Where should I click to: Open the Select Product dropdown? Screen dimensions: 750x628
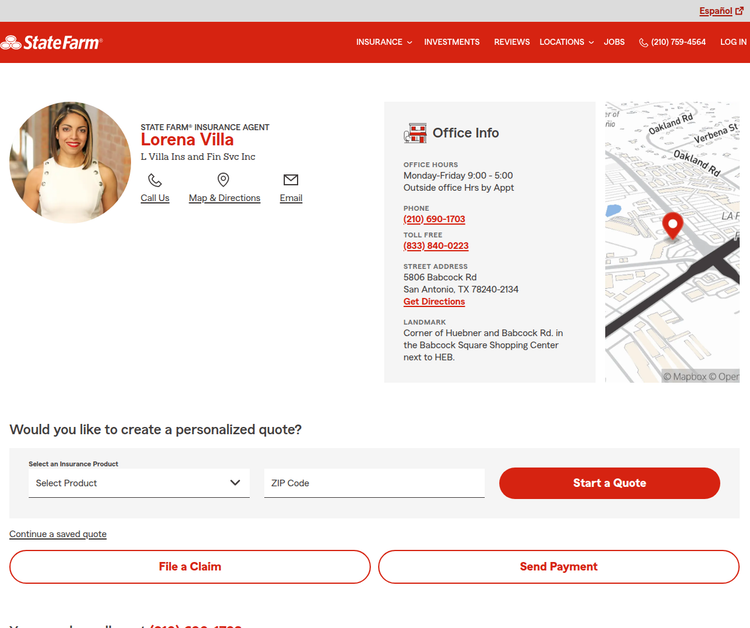[139, 483]
